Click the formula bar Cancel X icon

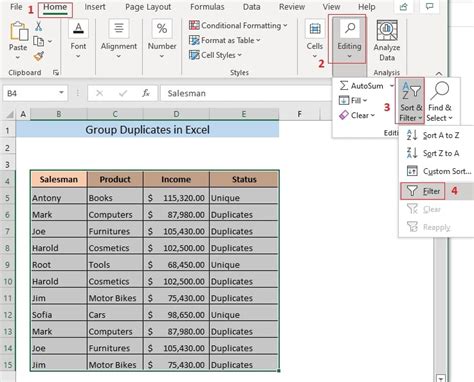(x=99, y=93)
